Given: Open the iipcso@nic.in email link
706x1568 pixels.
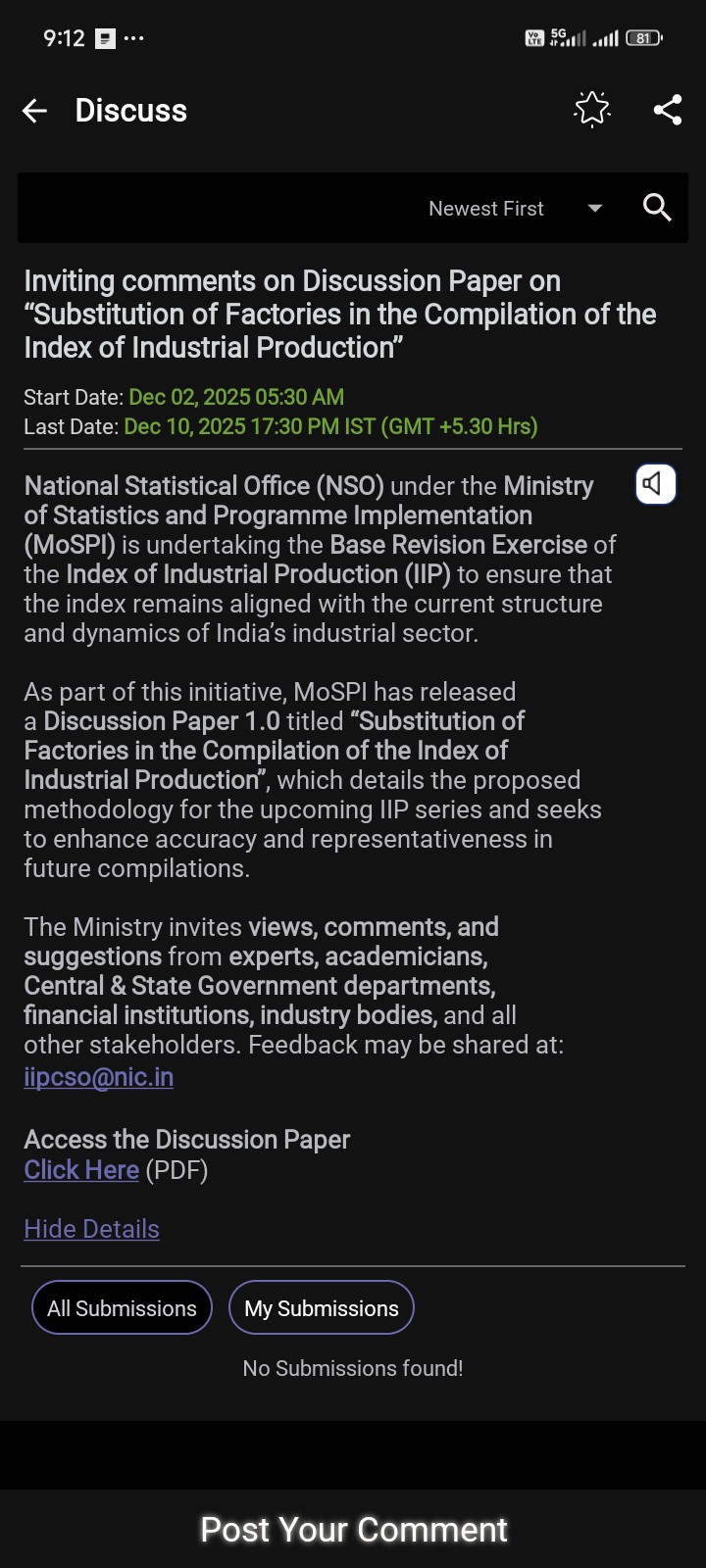Looking at the screenshot, I should coord(98,1077).
